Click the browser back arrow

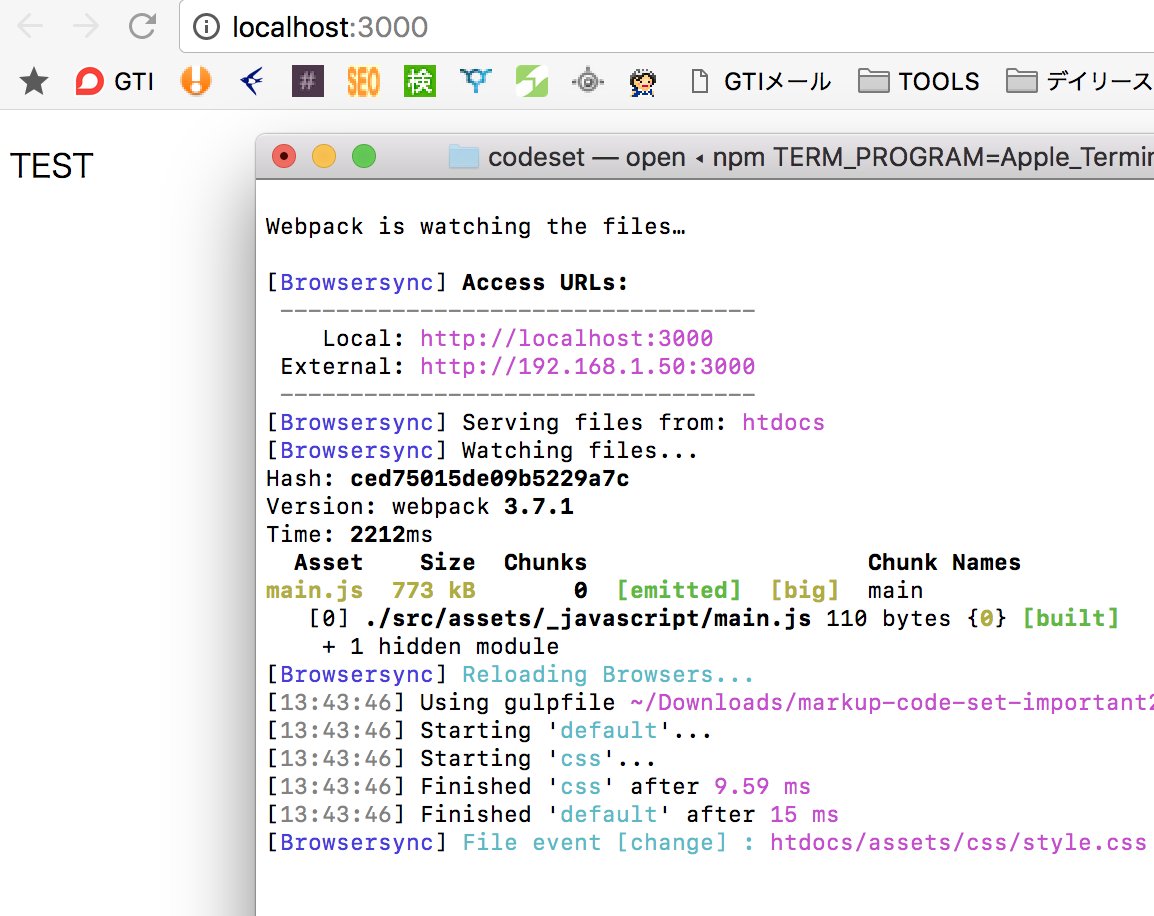tap(30, 26)
